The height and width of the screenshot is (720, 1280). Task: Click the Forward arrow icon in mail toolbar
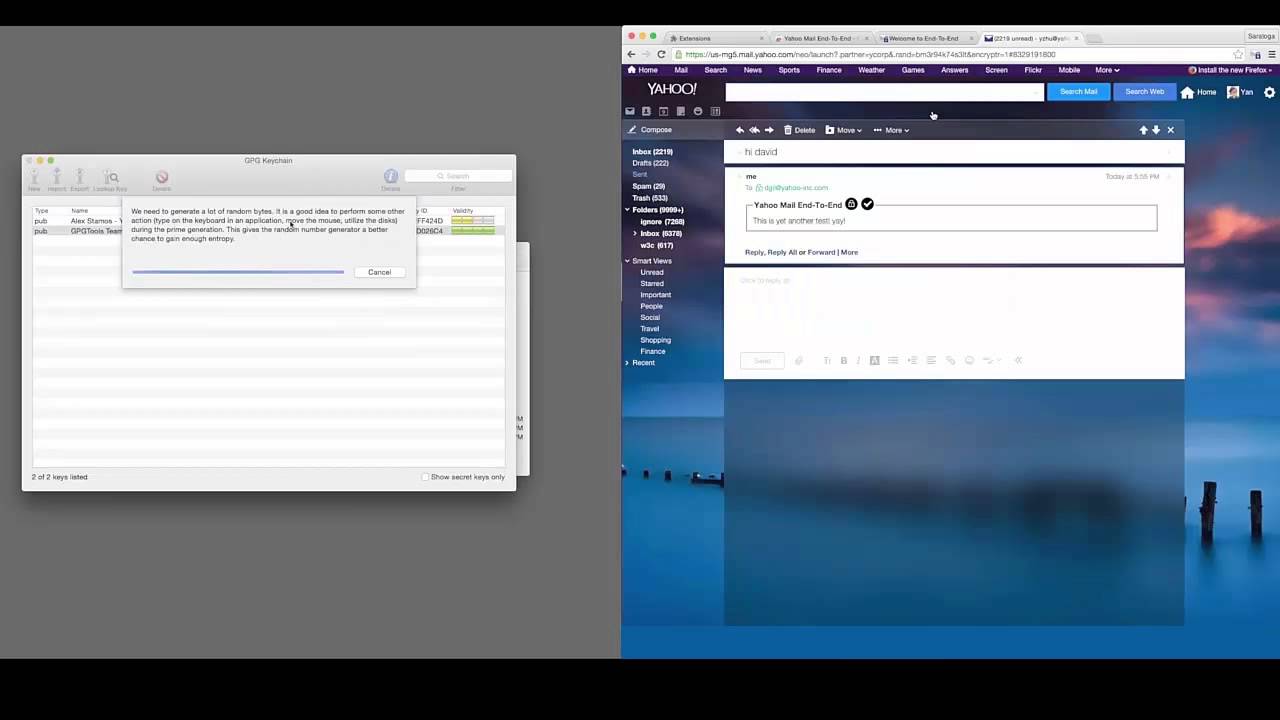769,130
